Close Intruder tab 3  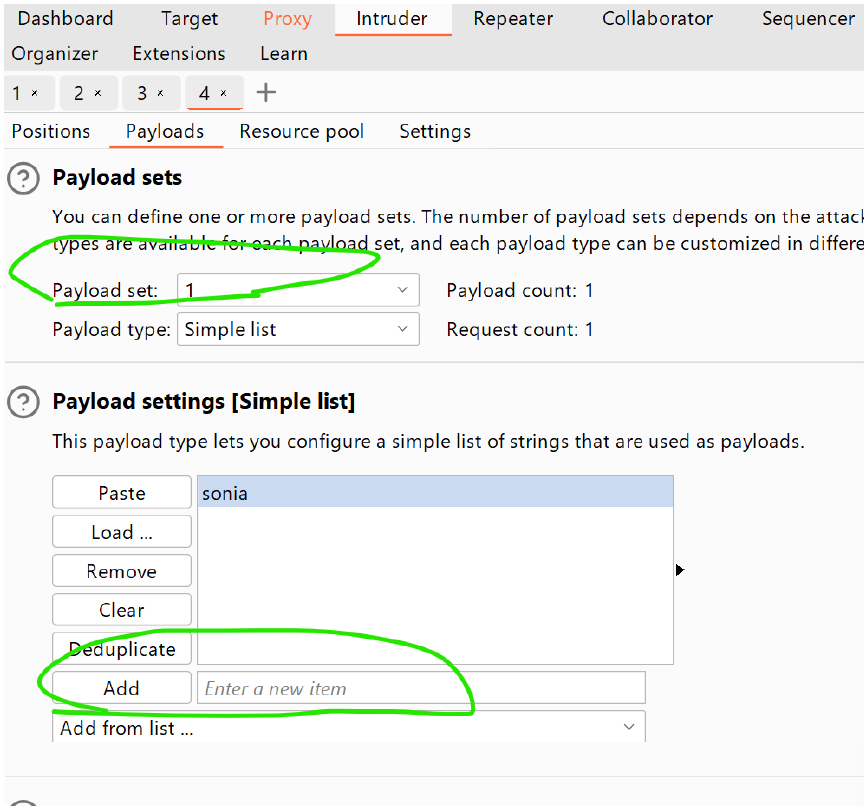click(x=161, y=93)
